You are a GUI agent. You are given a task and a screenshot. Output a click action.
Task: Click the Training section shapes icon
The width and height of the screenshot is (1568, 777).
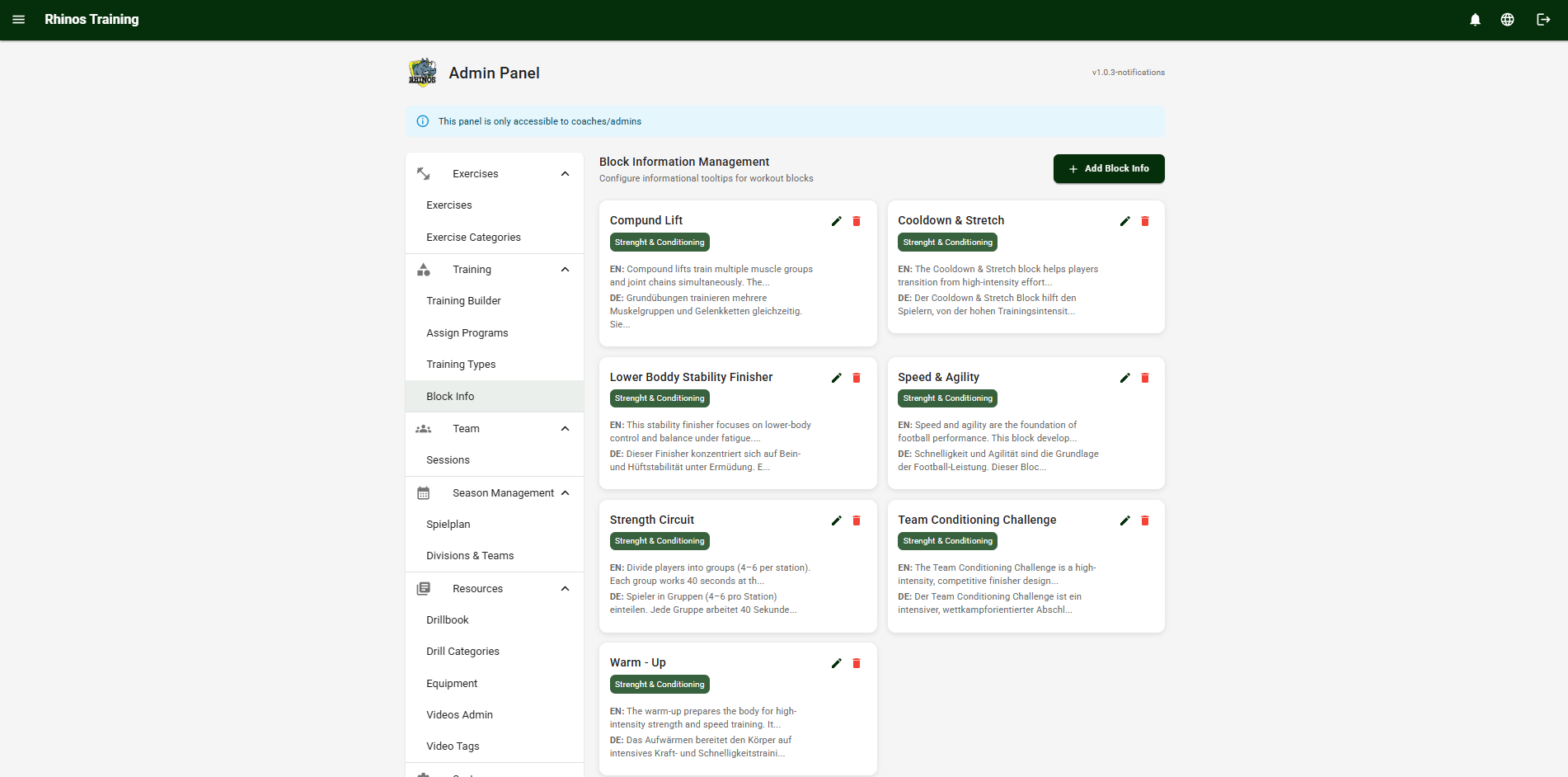[x=424, y=270]
